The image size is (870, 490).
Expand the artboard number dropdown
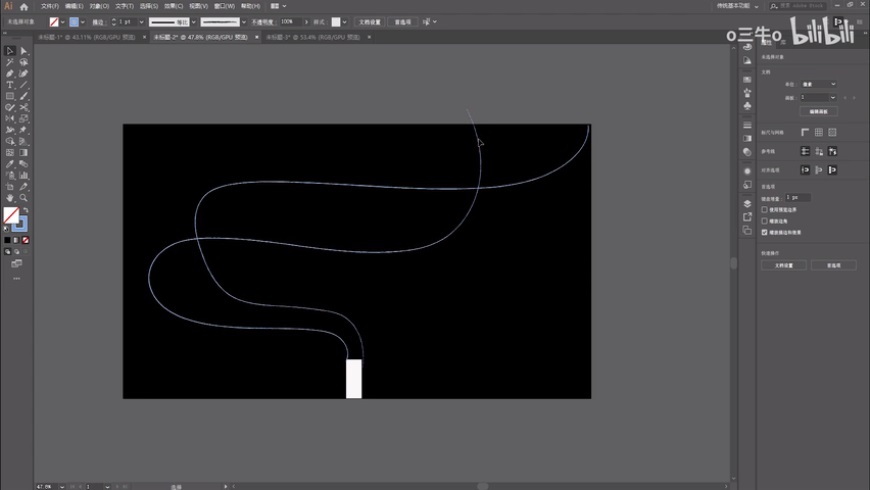[x=834, y=97]
